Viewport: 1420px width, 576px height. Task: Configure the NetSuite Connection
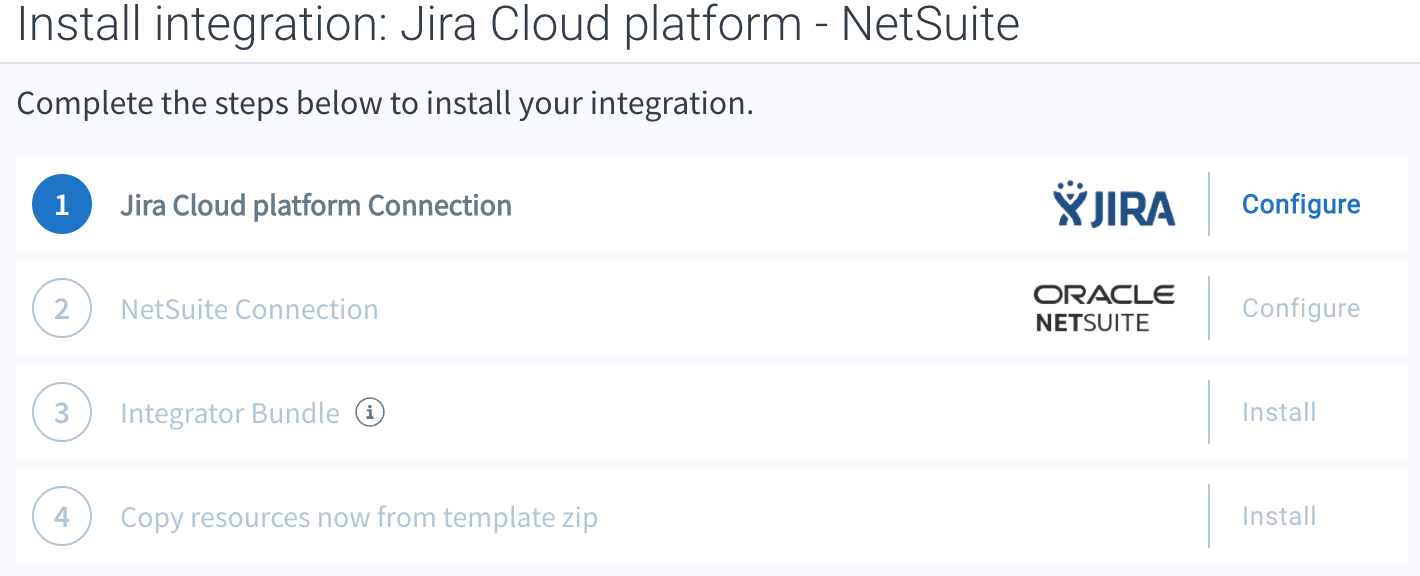pos(1301,308)
